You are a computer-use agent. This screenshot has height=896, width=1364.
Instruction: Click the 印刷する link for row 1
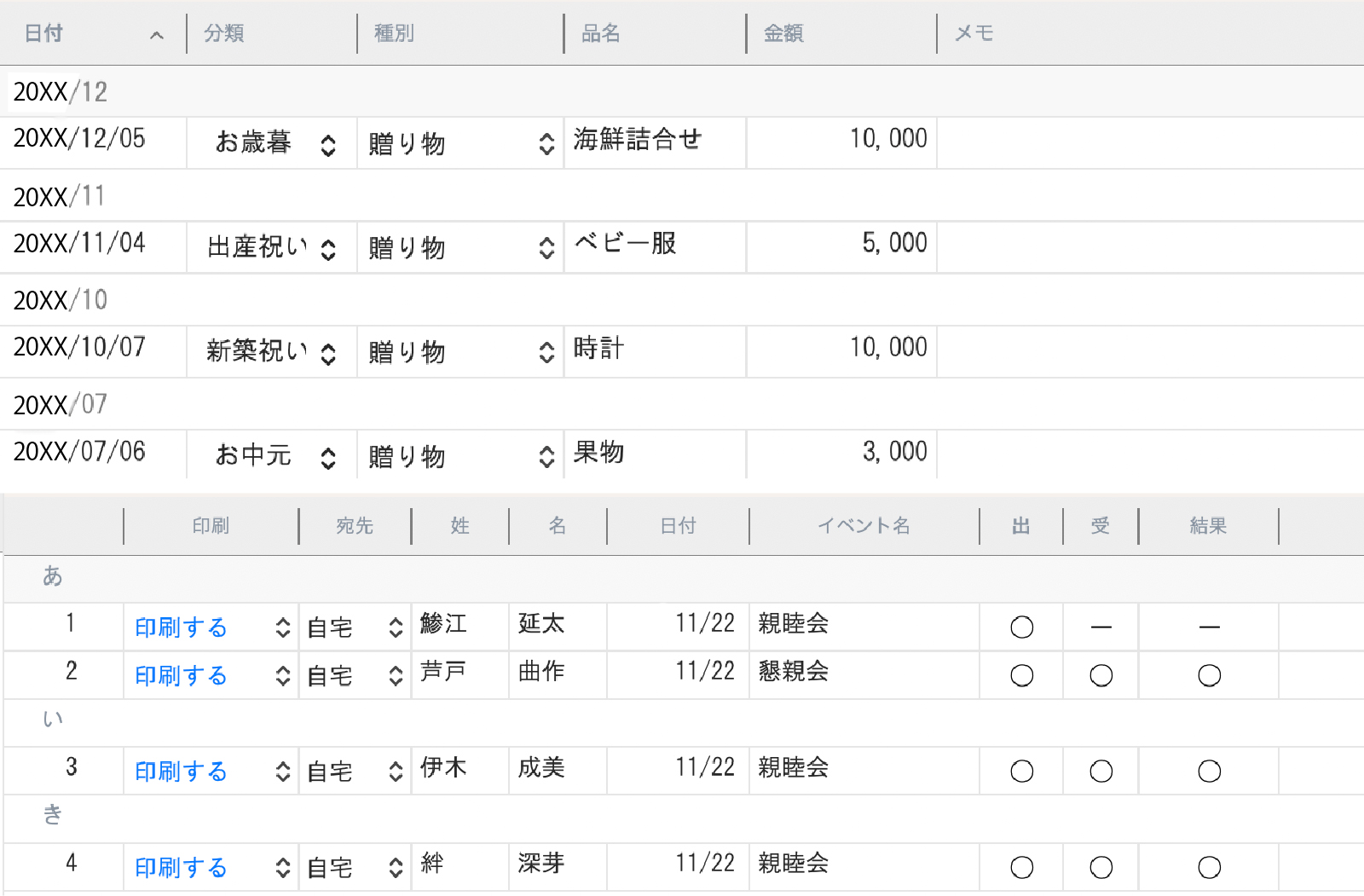[x=181, y=627]
